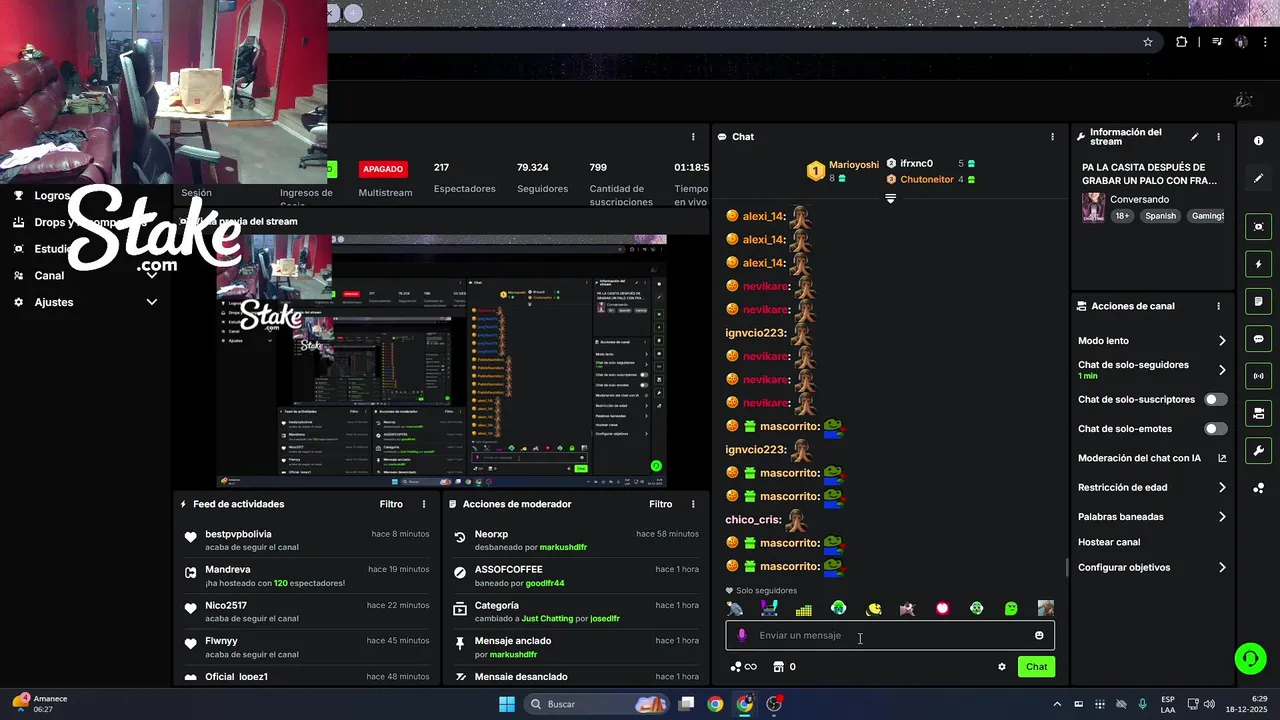Click the APAGADO Multistream badge
1280x720 pixels.
pos(383,169)
